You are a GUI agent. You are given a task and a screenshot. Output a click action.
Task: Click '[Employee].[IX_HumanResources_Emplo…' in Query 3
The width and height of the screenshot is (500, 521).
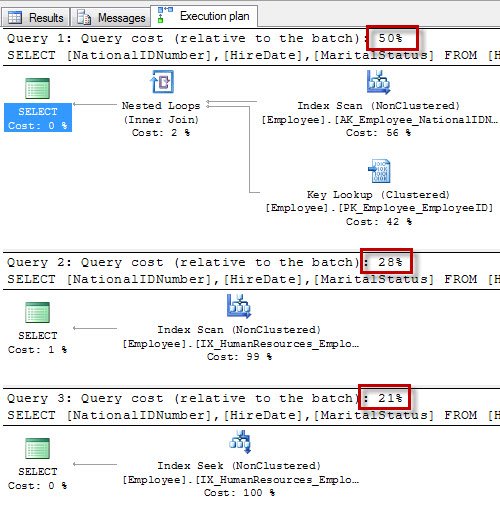tap(241, 480)
